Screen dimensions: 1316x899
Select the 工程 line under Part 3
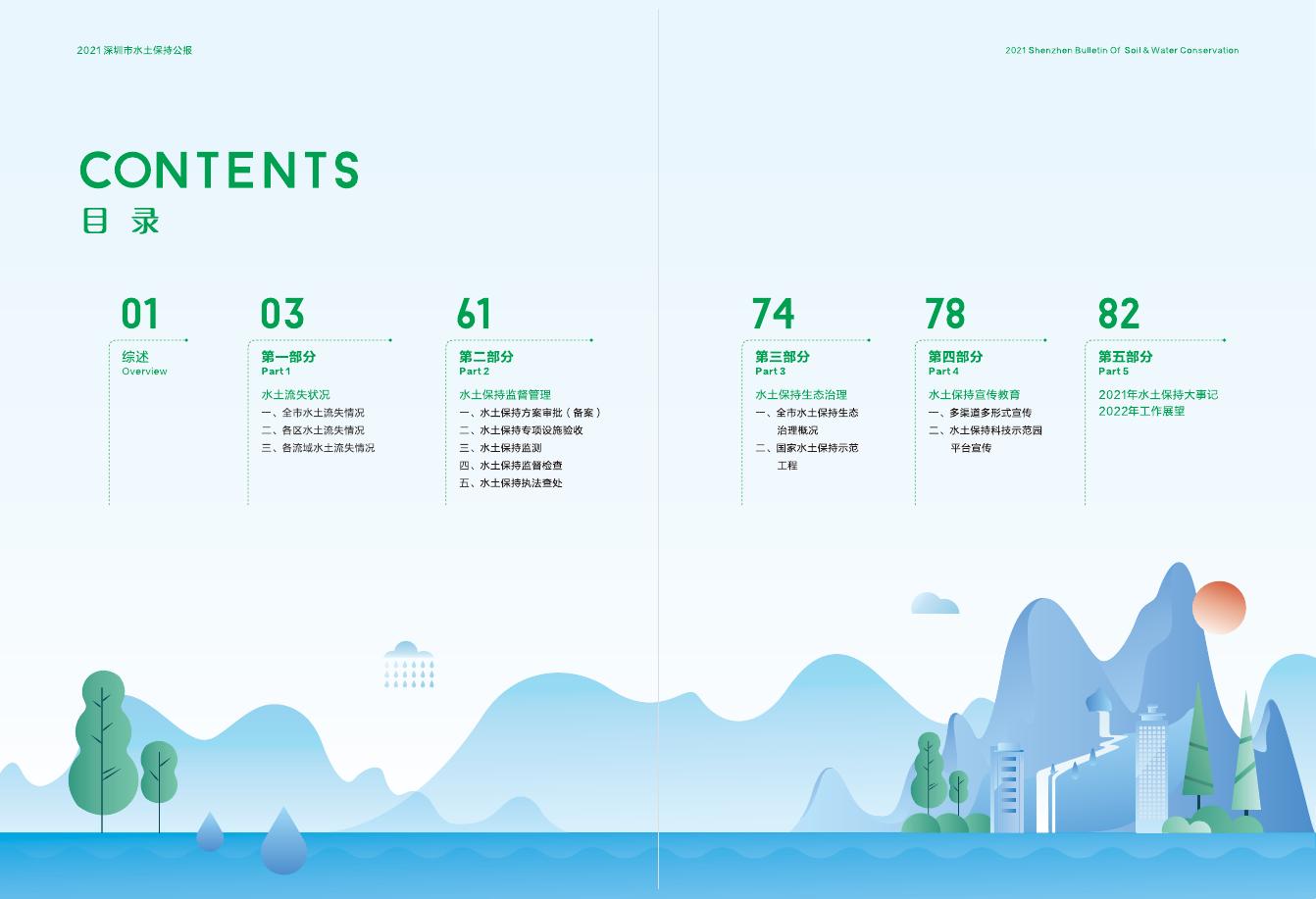(787, 466)
